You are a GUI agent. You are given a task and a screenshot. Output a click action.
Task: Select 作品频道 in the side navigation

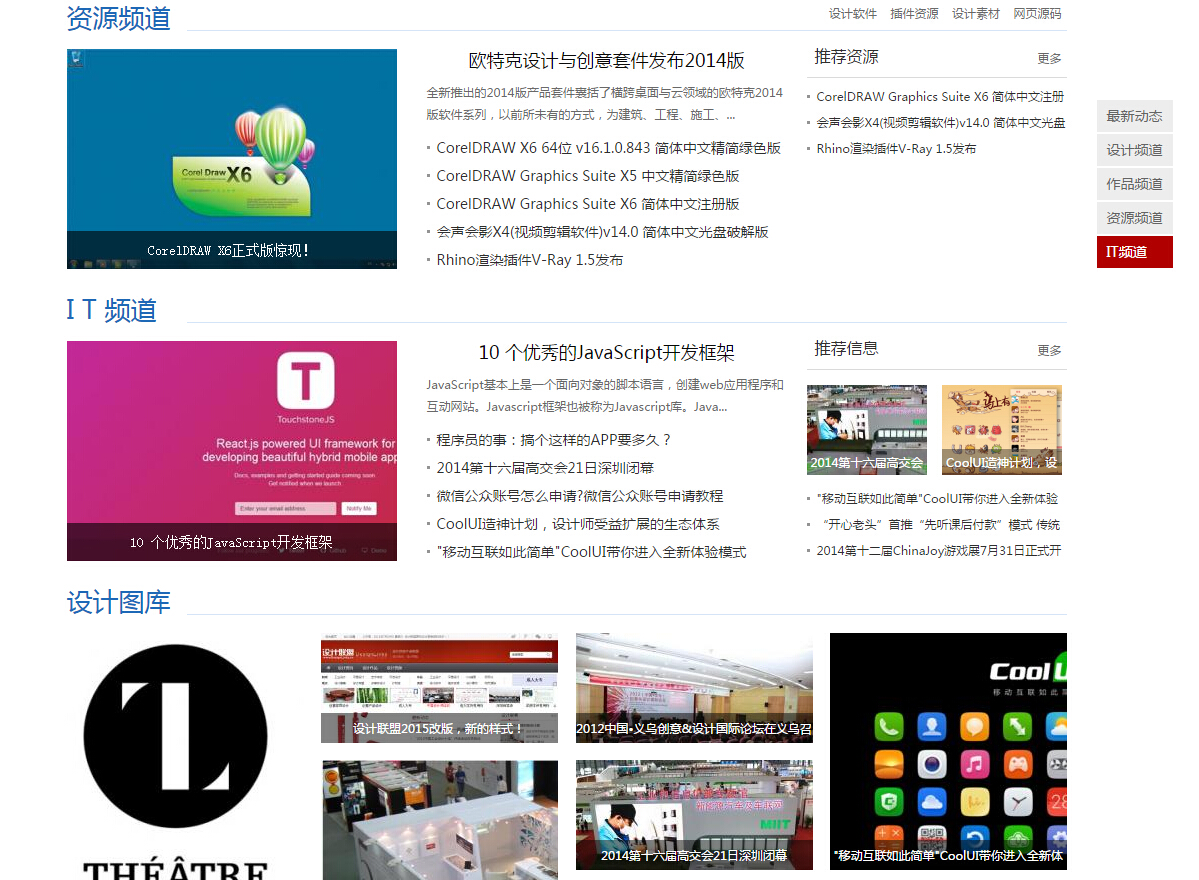coord(1134,184)
